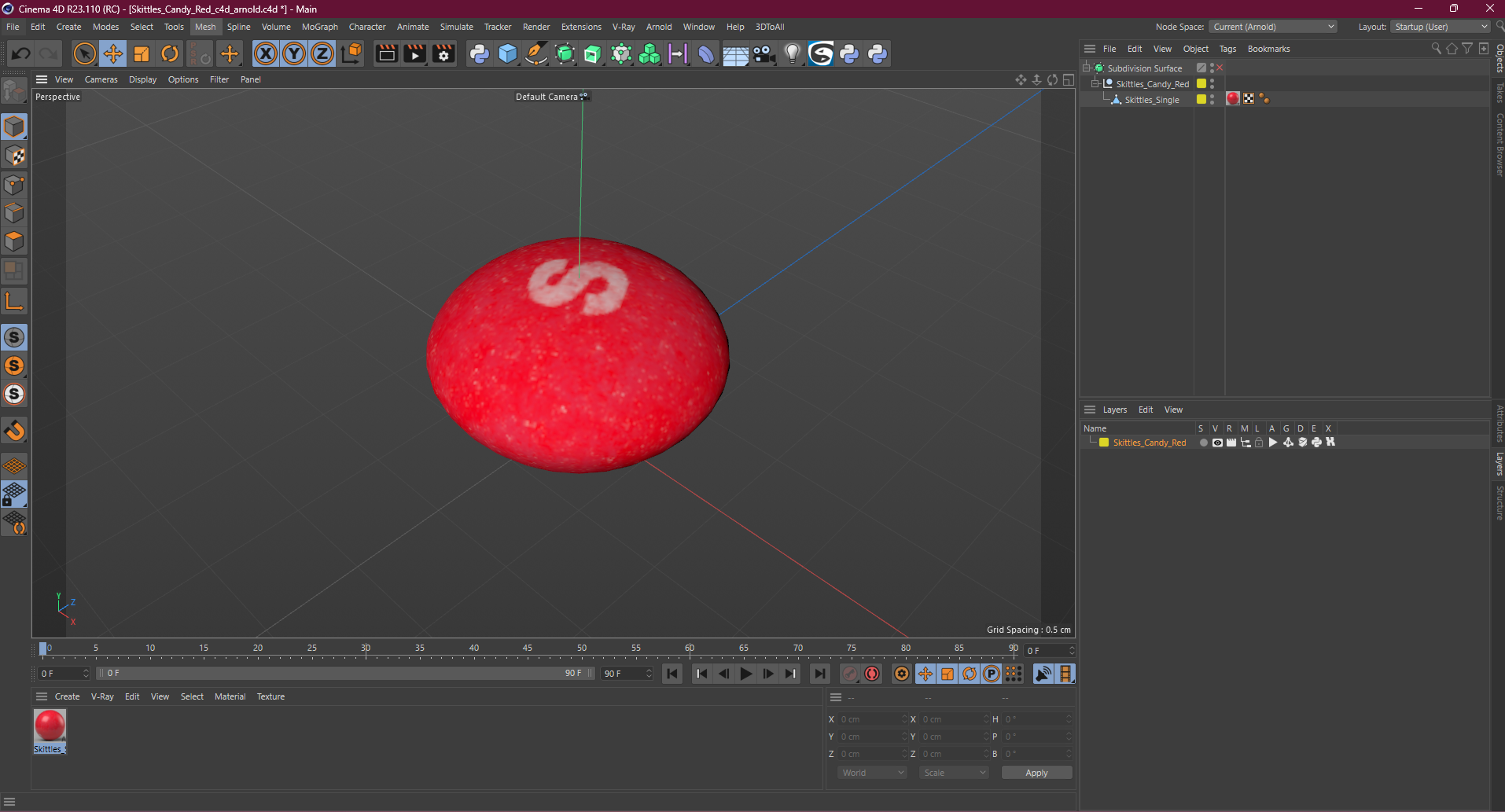Open viewport Cameras menu
Viewport: 1505px width, 812px height.
101,79
